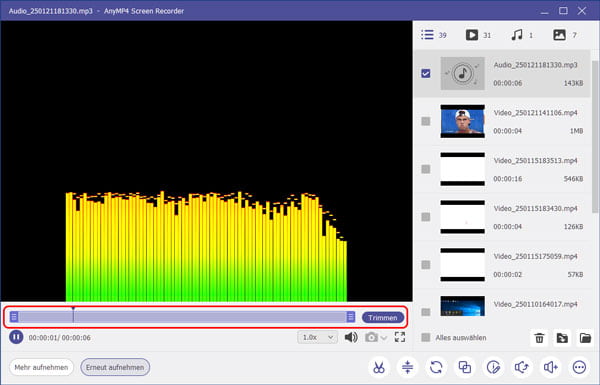Viewport: 600px width, 385px height.
Task: Click the volume booster icon
Action: tap(551, 367)
